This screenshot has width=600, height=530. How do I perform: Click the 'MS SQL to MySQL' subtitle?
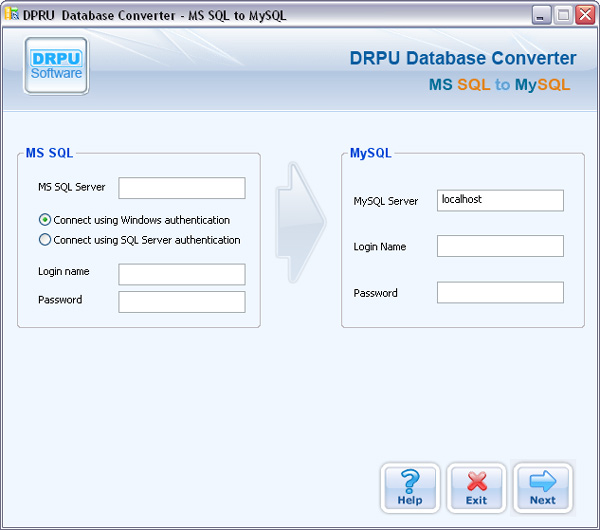pyautogui.click(x=499, y=85)
